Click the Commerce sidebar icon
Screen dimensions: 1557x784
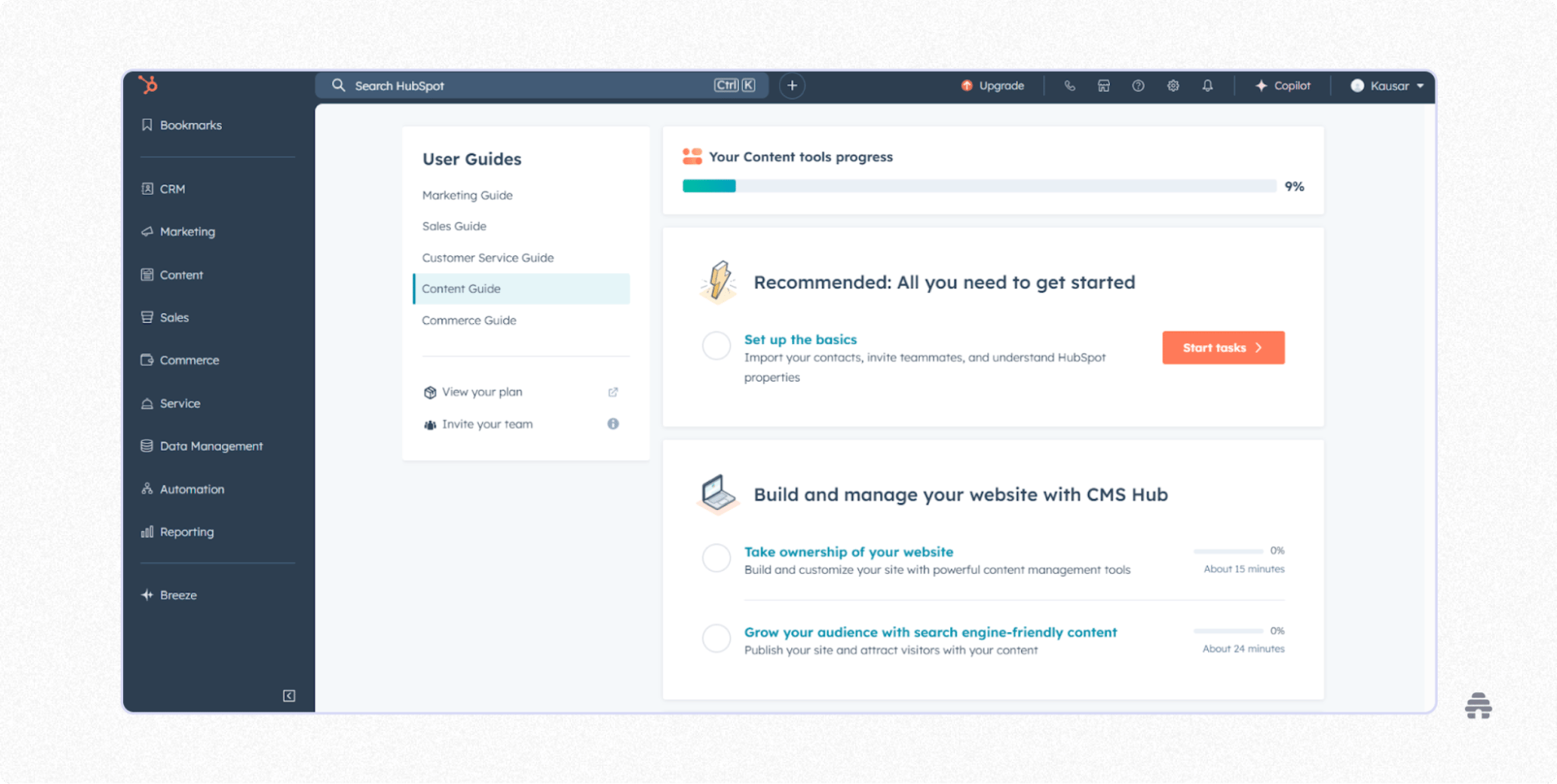point(146,360)
